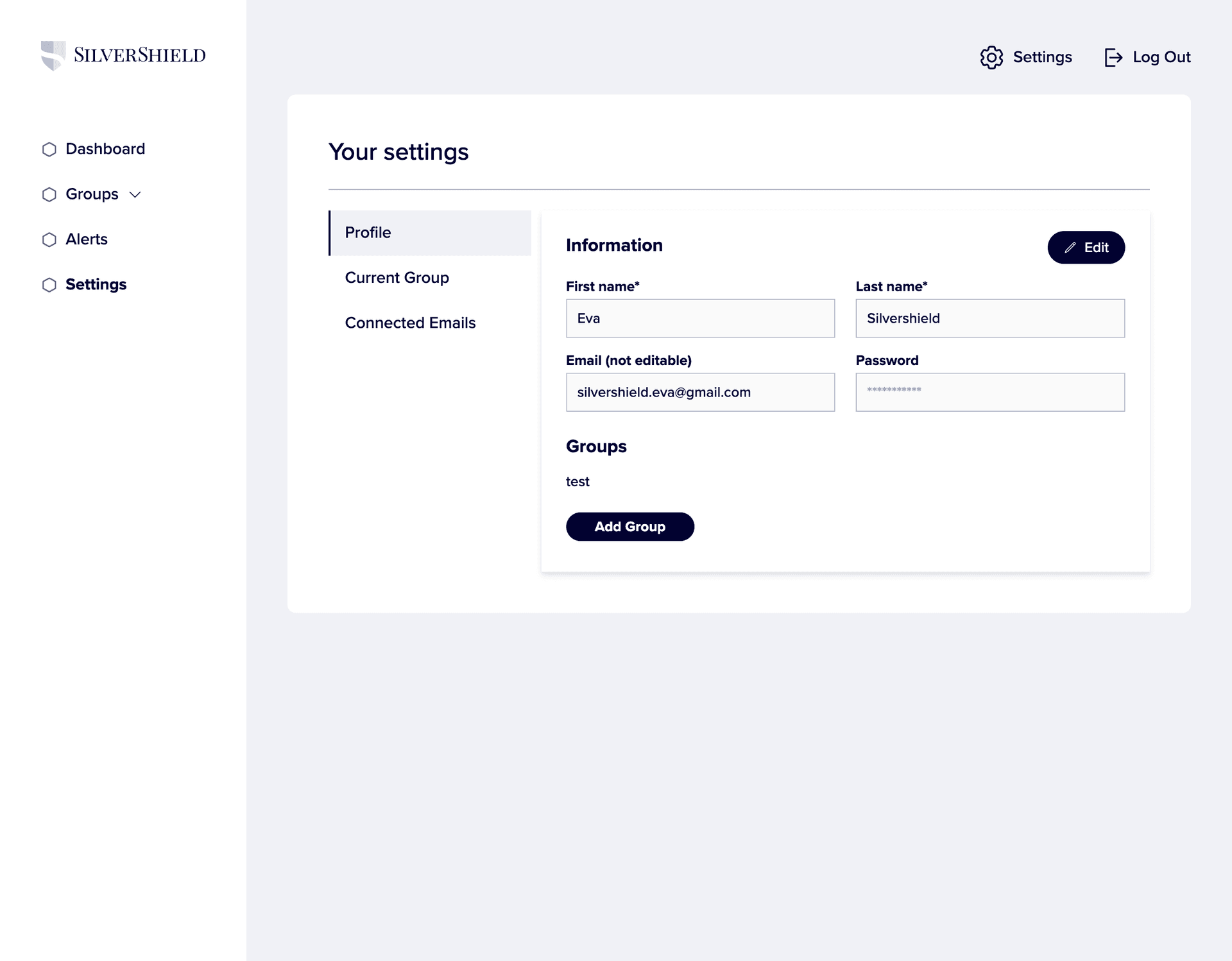Focus the Last name field with Silvershield
1232x961 pixels.
click(990, 318)
